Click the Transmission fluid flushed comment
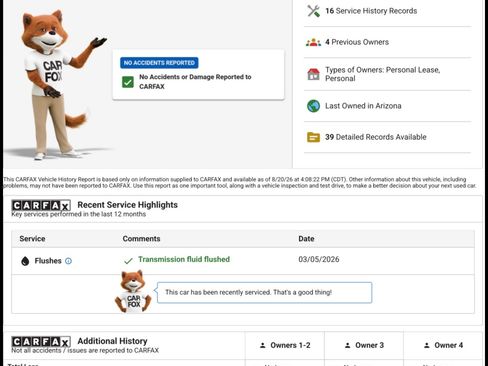Screen dimensions: 488x366 [x=184, y=259]
